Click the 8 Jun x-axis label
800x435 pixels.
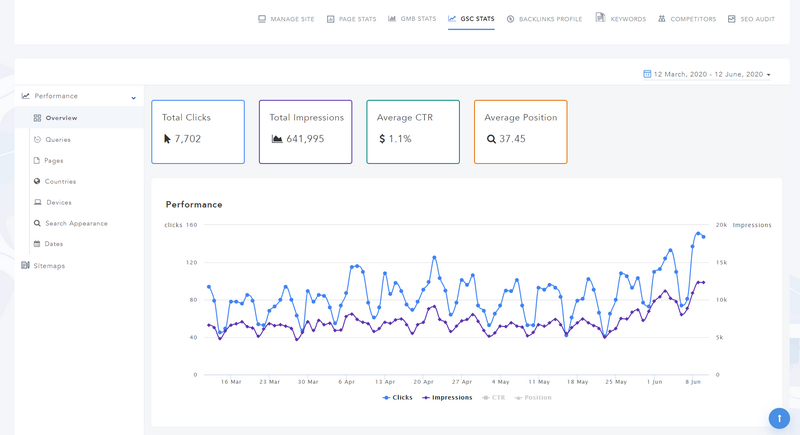(693, 381)
